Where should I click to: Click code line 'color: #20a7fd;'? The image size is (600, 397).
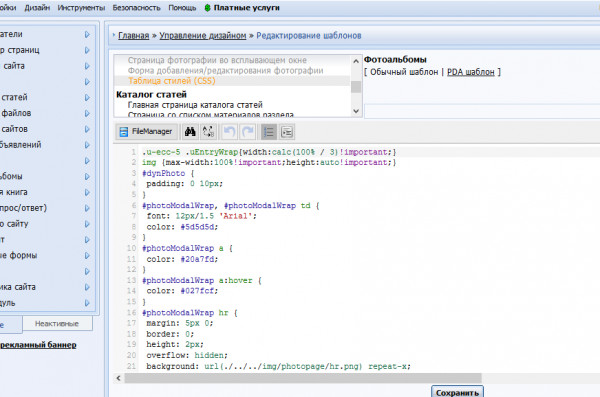(x=182, y=259)
